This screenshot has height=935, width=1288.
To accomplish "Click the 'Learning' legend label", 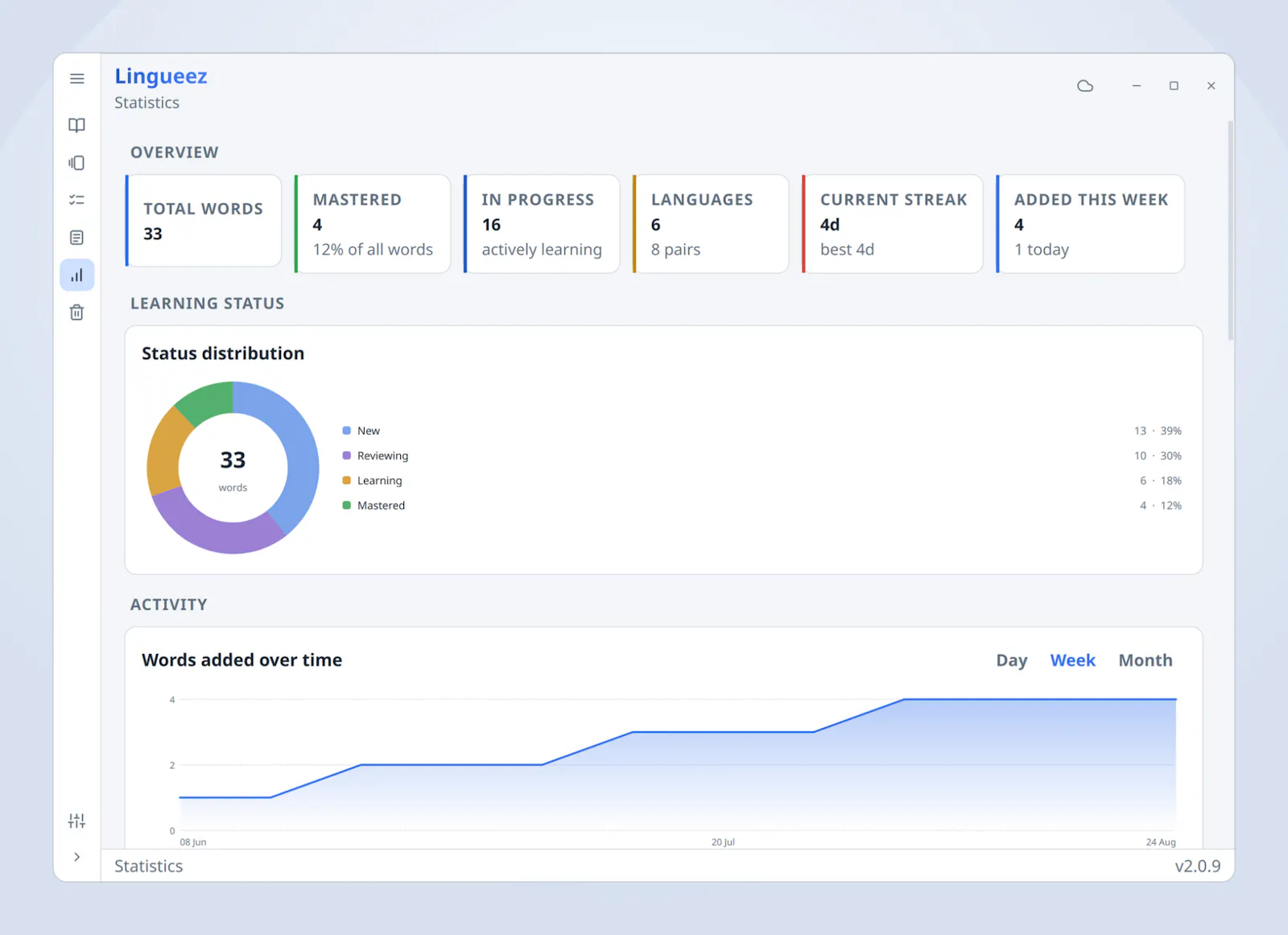I will pyautogui.click(x=380, y=481).
